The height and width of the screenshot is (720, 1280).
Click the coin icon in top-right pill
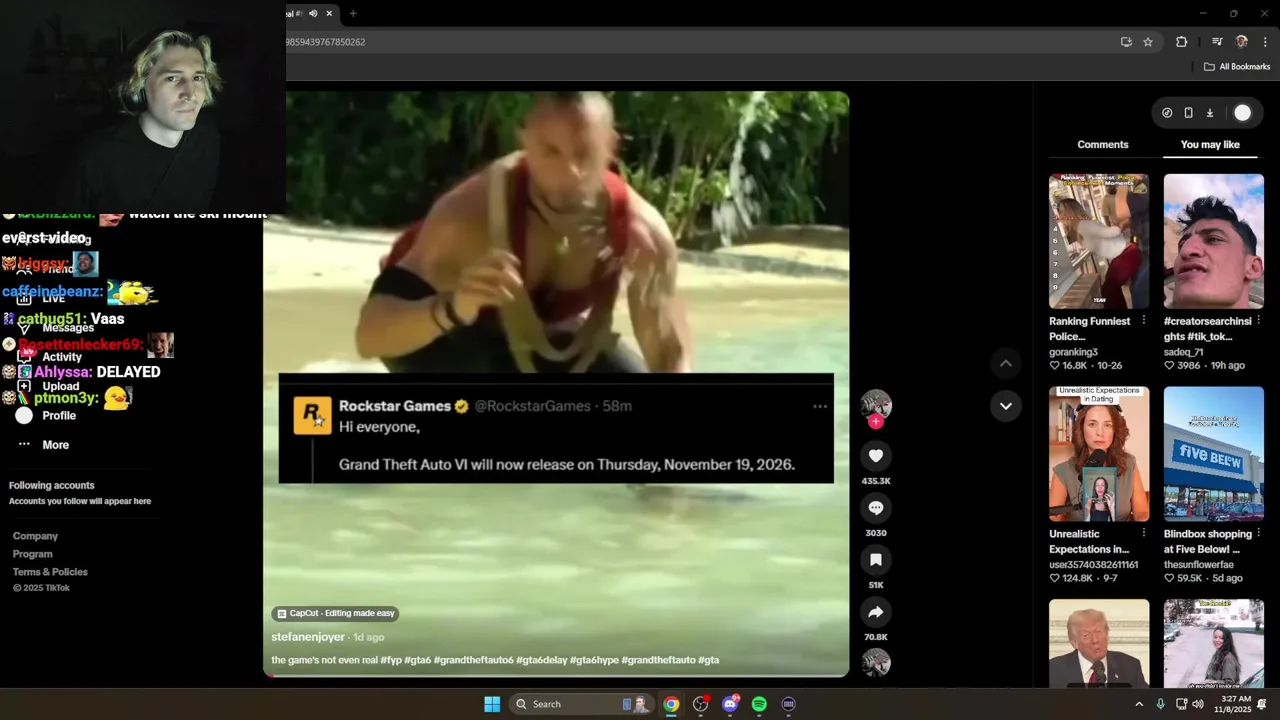[x=1167, y=113]
